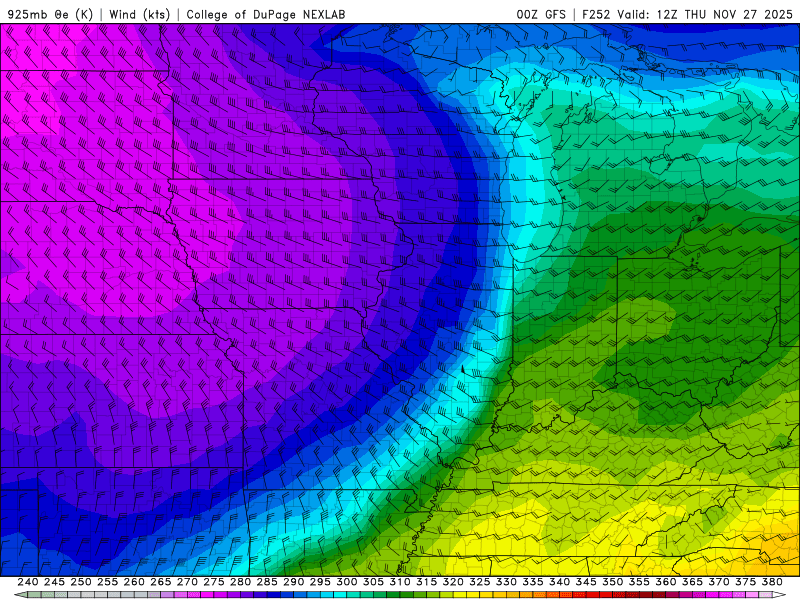Click the 260 value on the color scale
Screen dimensions: 800x600
pyautogui.click(x=134, y=582)
